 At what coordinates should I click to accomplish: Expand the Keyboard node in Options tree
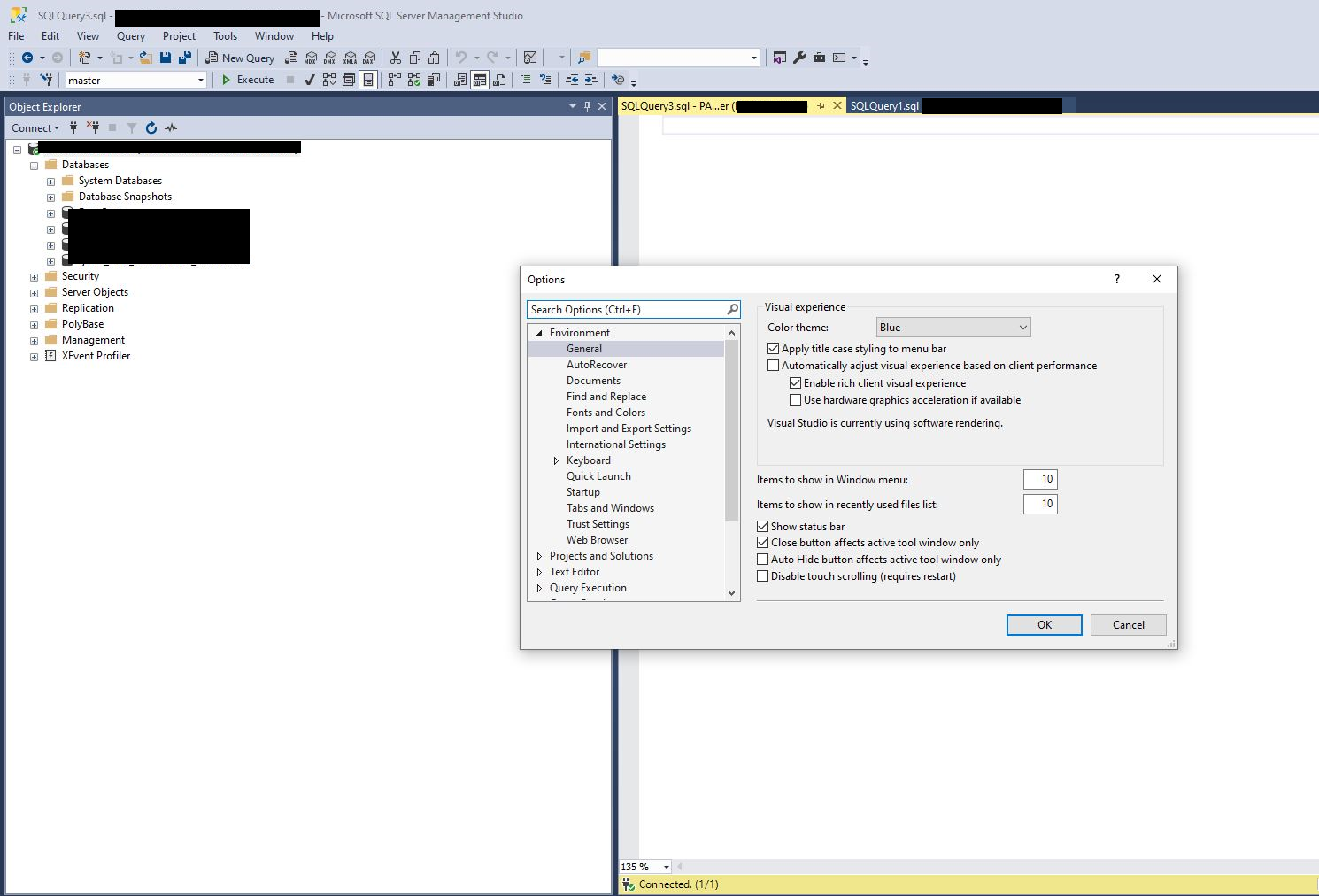556,460
